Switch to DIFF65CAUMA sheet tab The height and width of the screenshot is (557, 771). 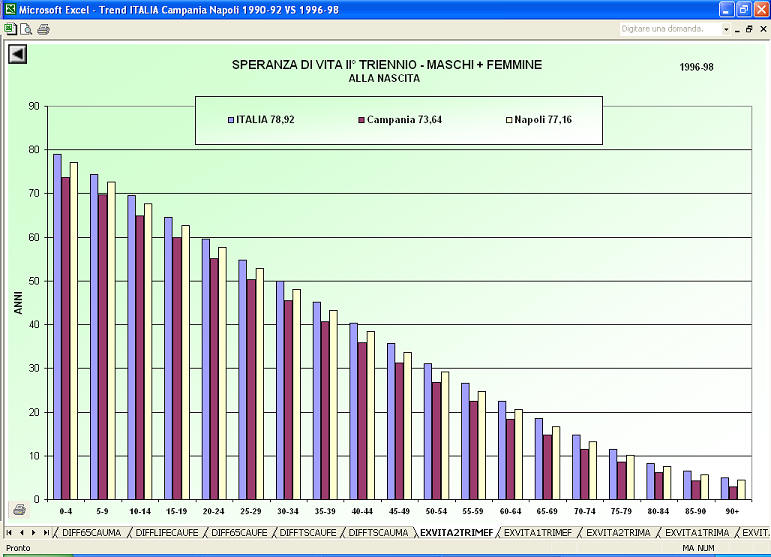coord(91,532)
